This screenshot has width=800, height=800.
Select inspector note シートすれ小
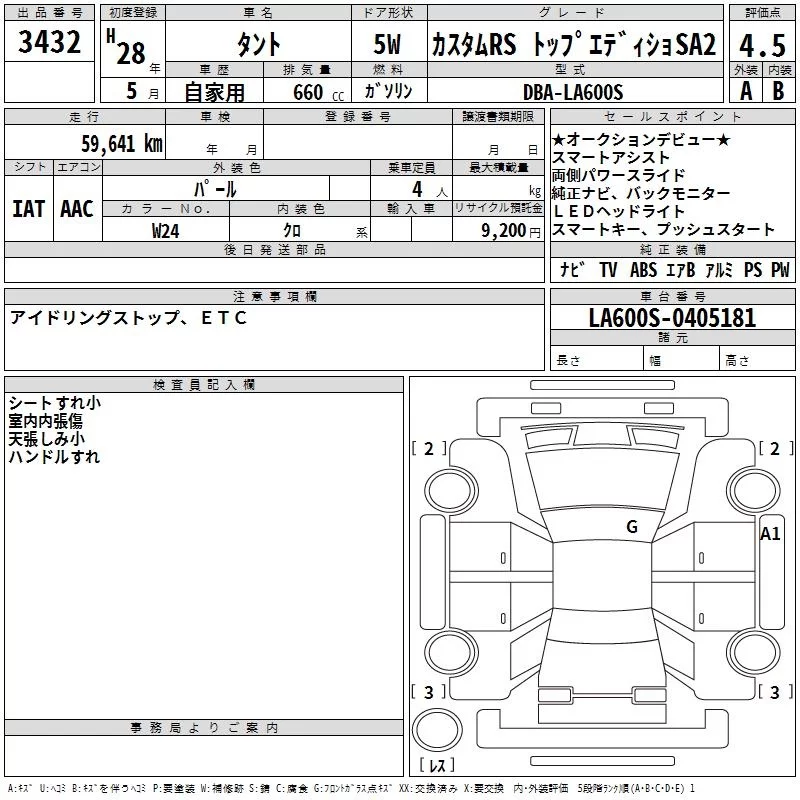55,403
